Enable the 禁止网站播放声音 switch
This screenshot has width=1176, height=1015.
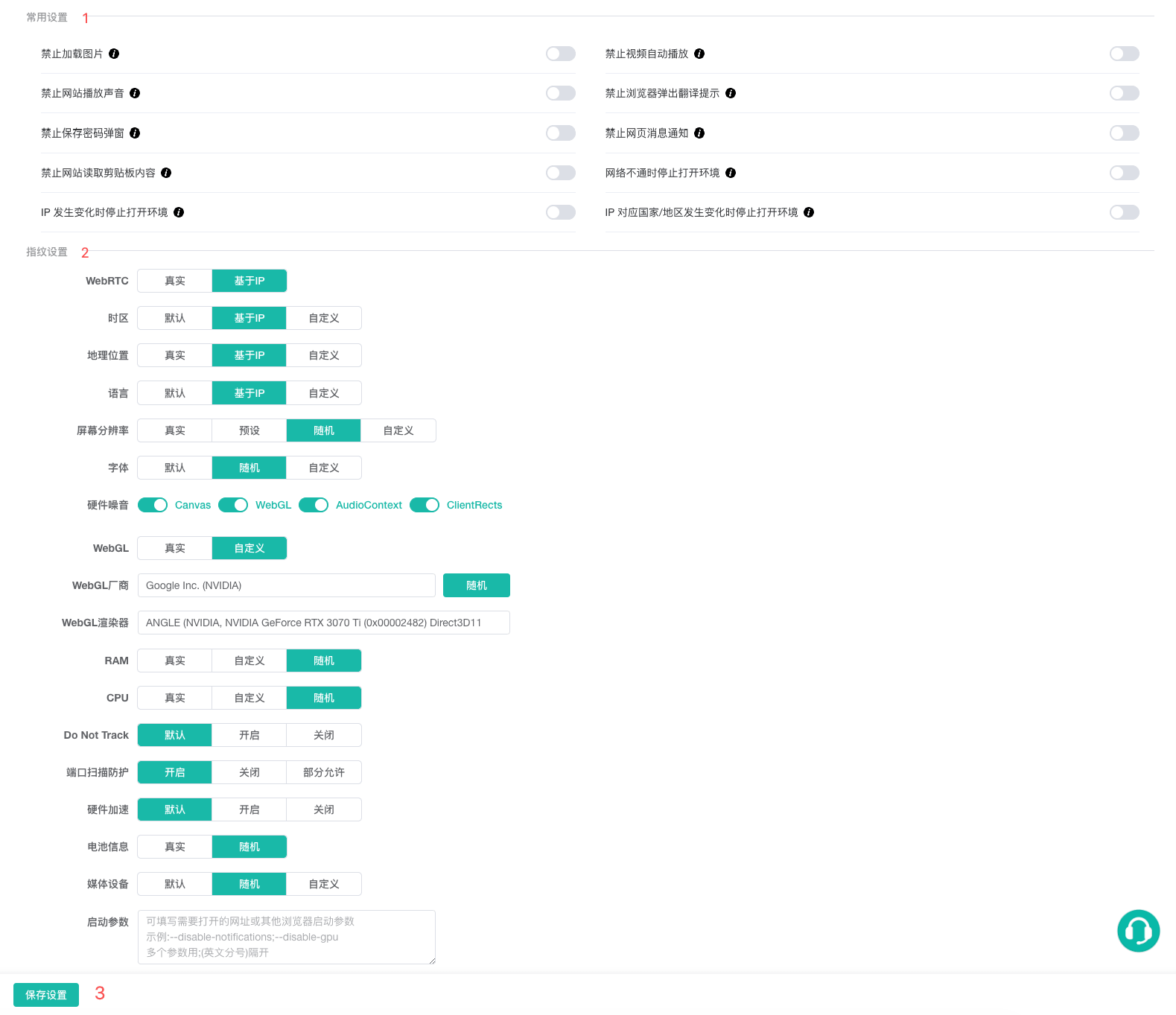pos(561,93)
